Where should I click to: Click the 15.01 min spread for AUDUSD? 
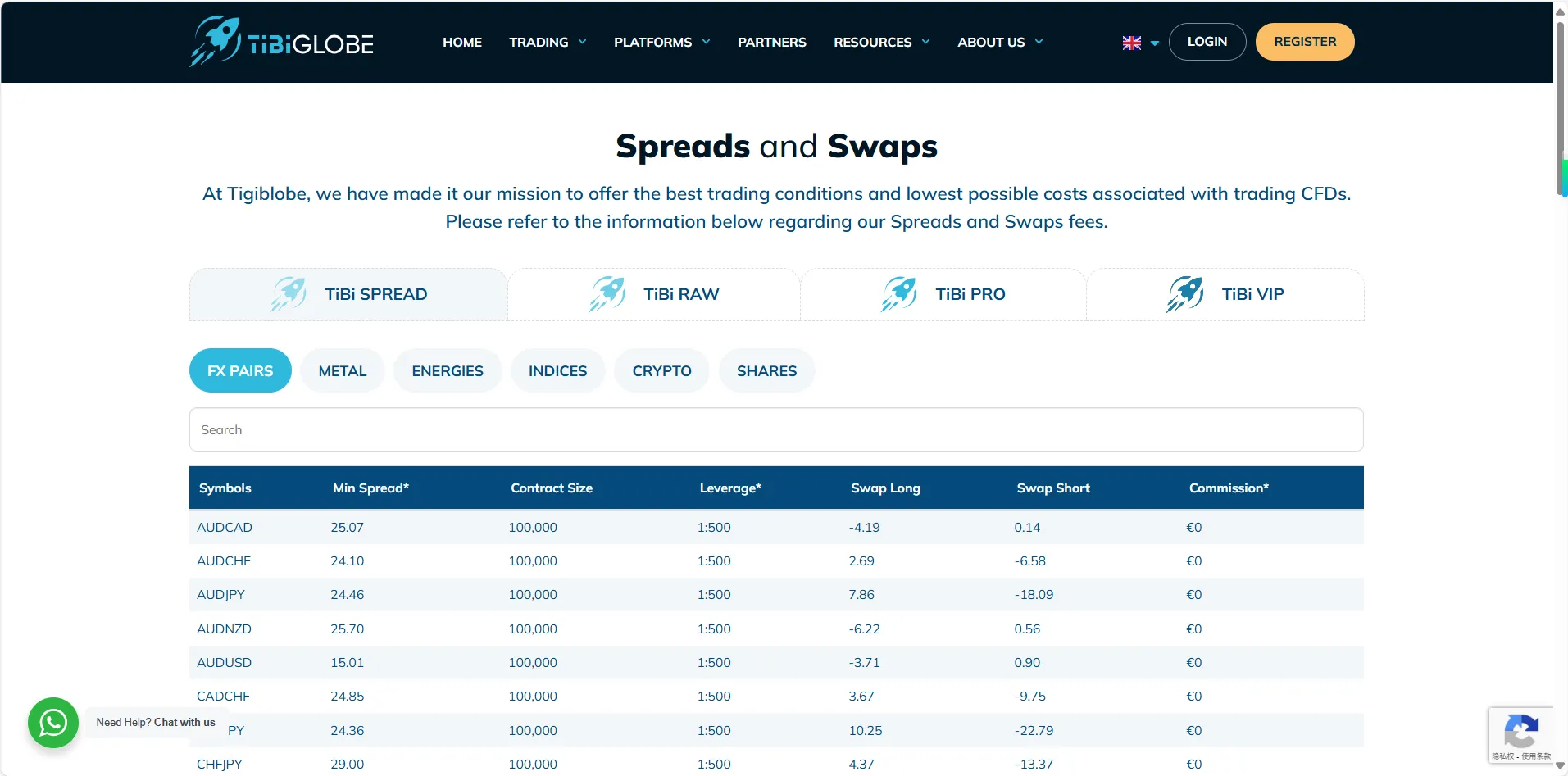347,662
